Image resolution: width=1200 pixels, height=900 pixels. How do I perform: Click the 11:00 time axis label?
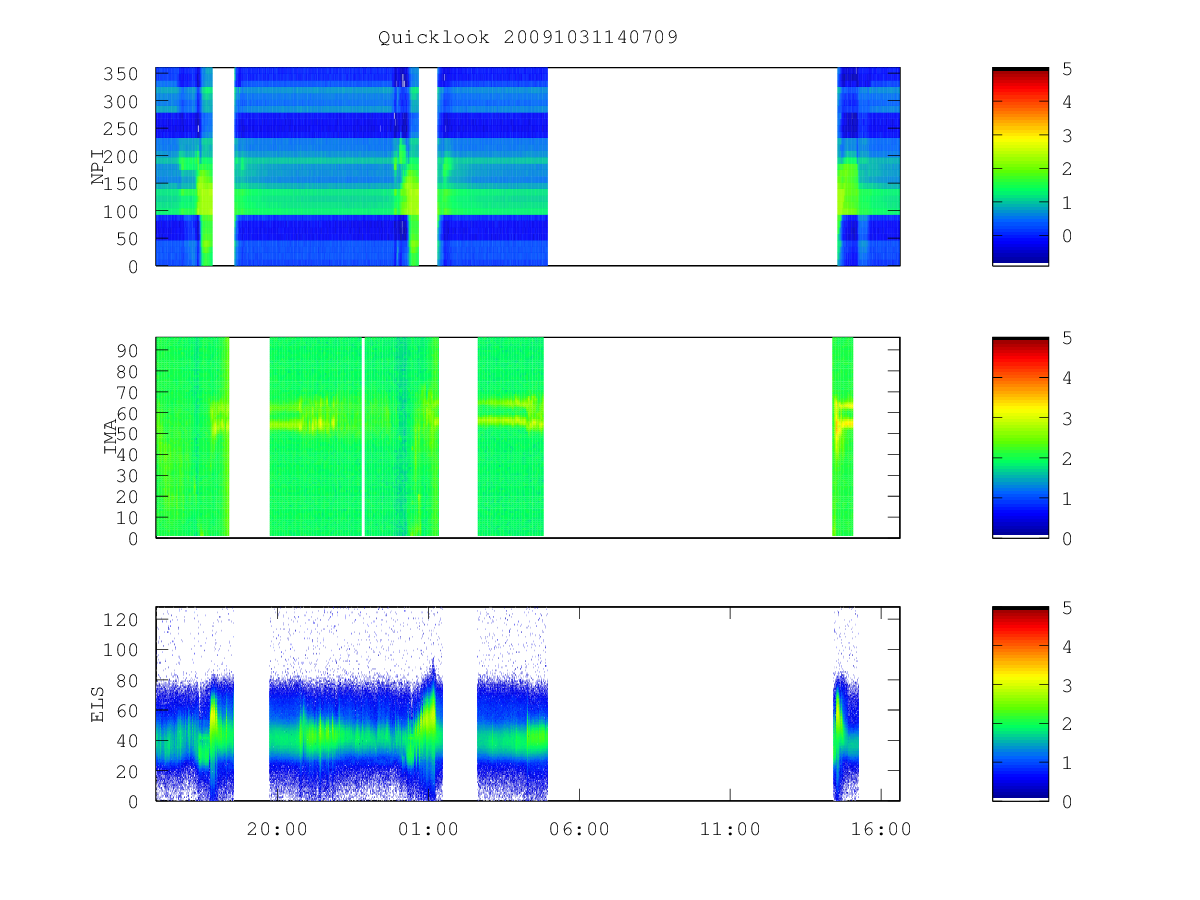point(730,829)
